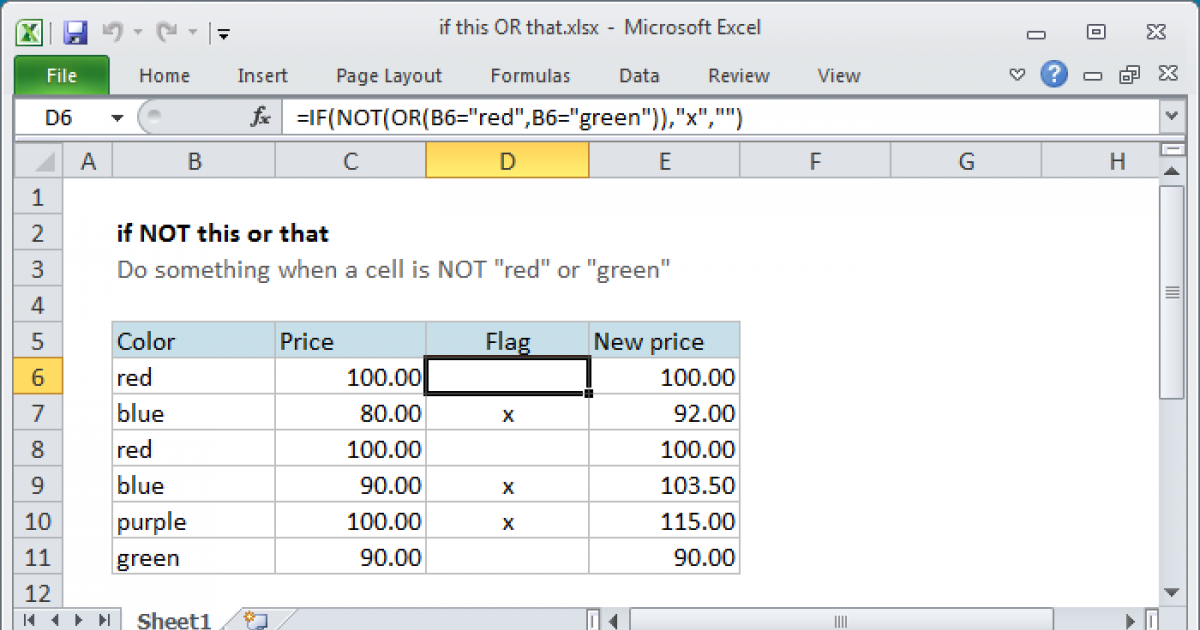The width and height of the screenshot is (1200, 630).
Task: Open Excel Help
Action: tap(1054, 74)
